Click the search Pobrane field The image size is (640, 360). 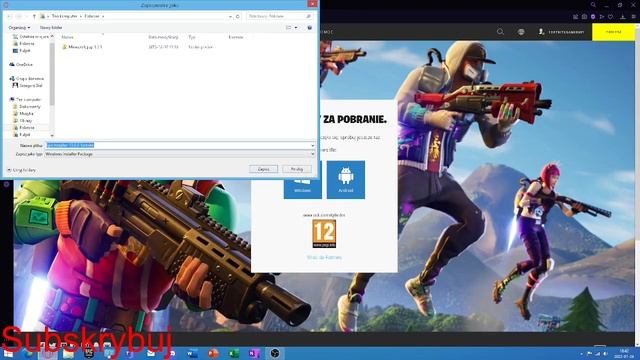280,16
